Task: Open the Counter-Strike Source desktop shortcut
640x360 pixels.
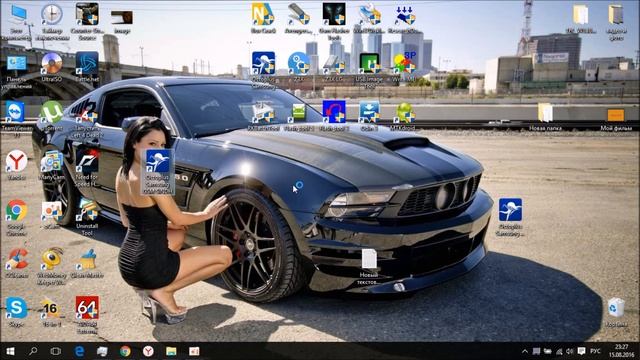Action: [x=87, y=15]
